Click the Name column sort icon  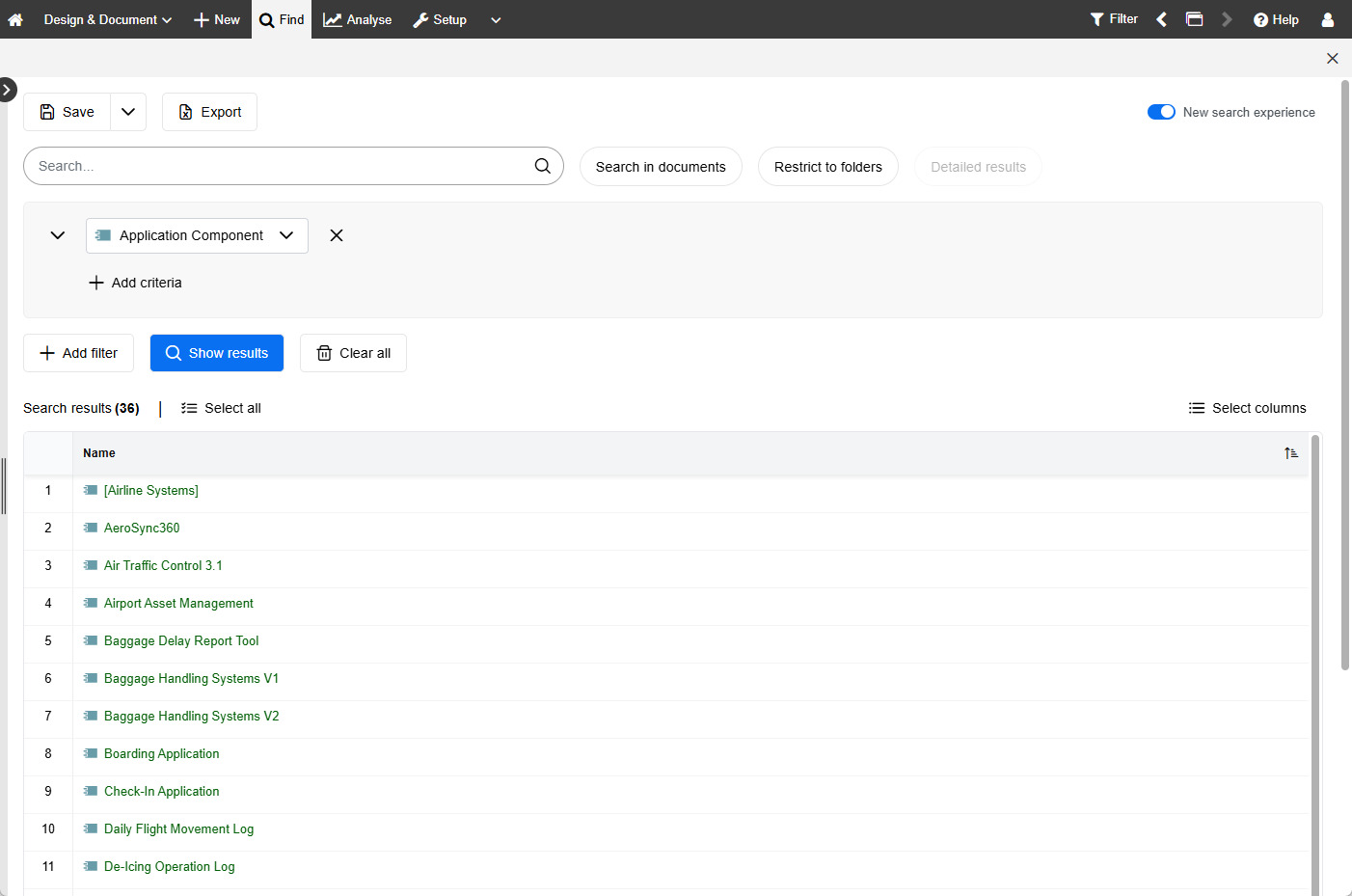[1290, 451]
